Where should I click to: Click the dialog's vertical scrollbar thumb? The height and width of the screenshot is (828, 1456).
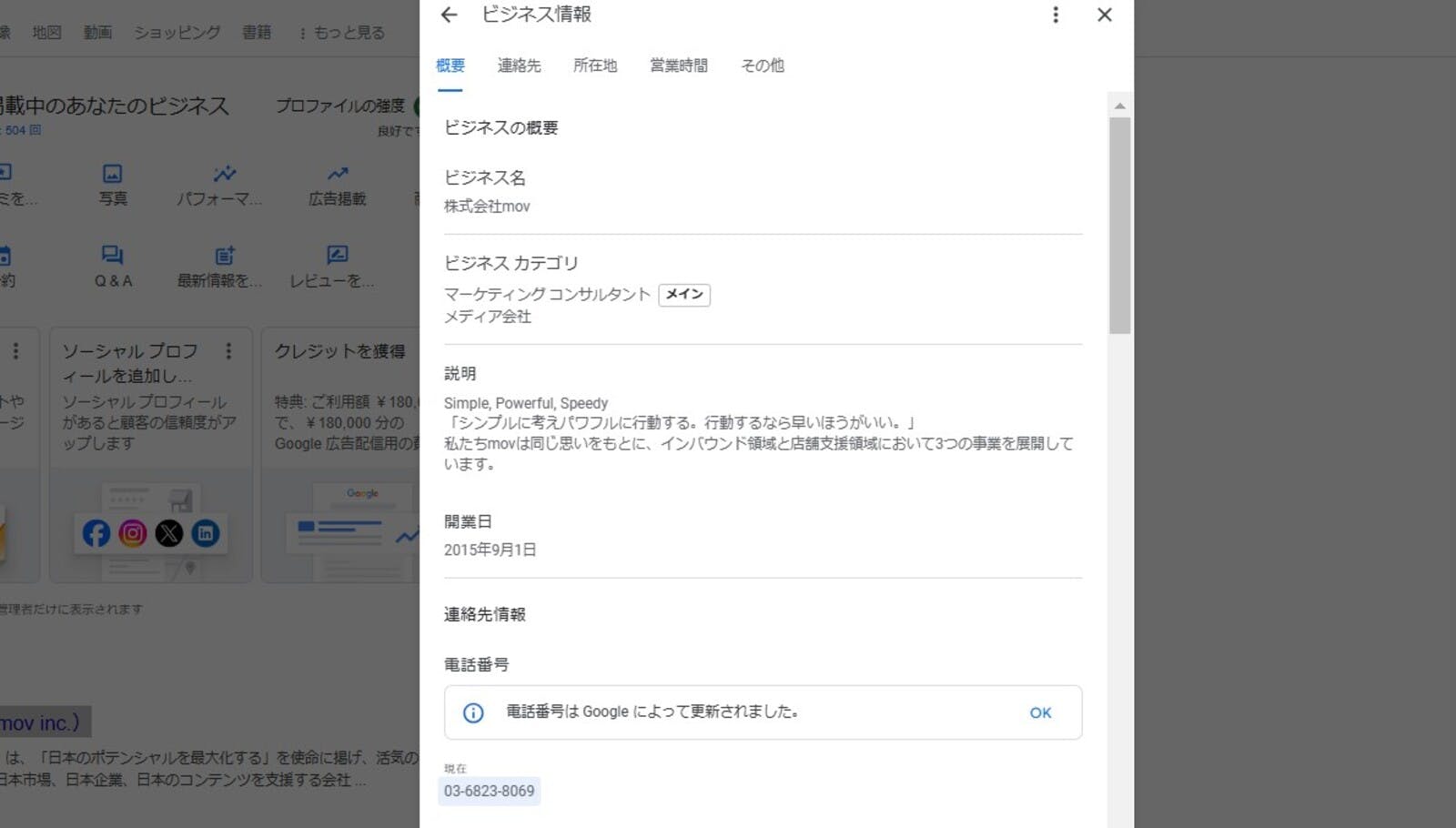1120,226
